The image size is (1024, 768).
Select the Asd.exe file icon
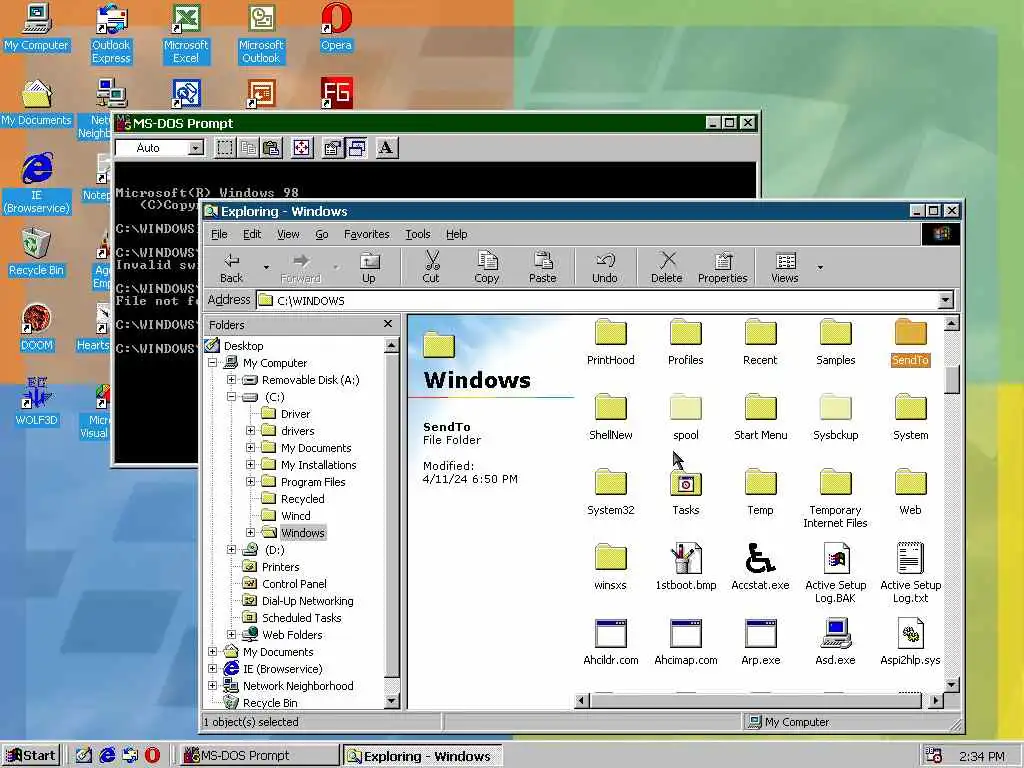836,633
